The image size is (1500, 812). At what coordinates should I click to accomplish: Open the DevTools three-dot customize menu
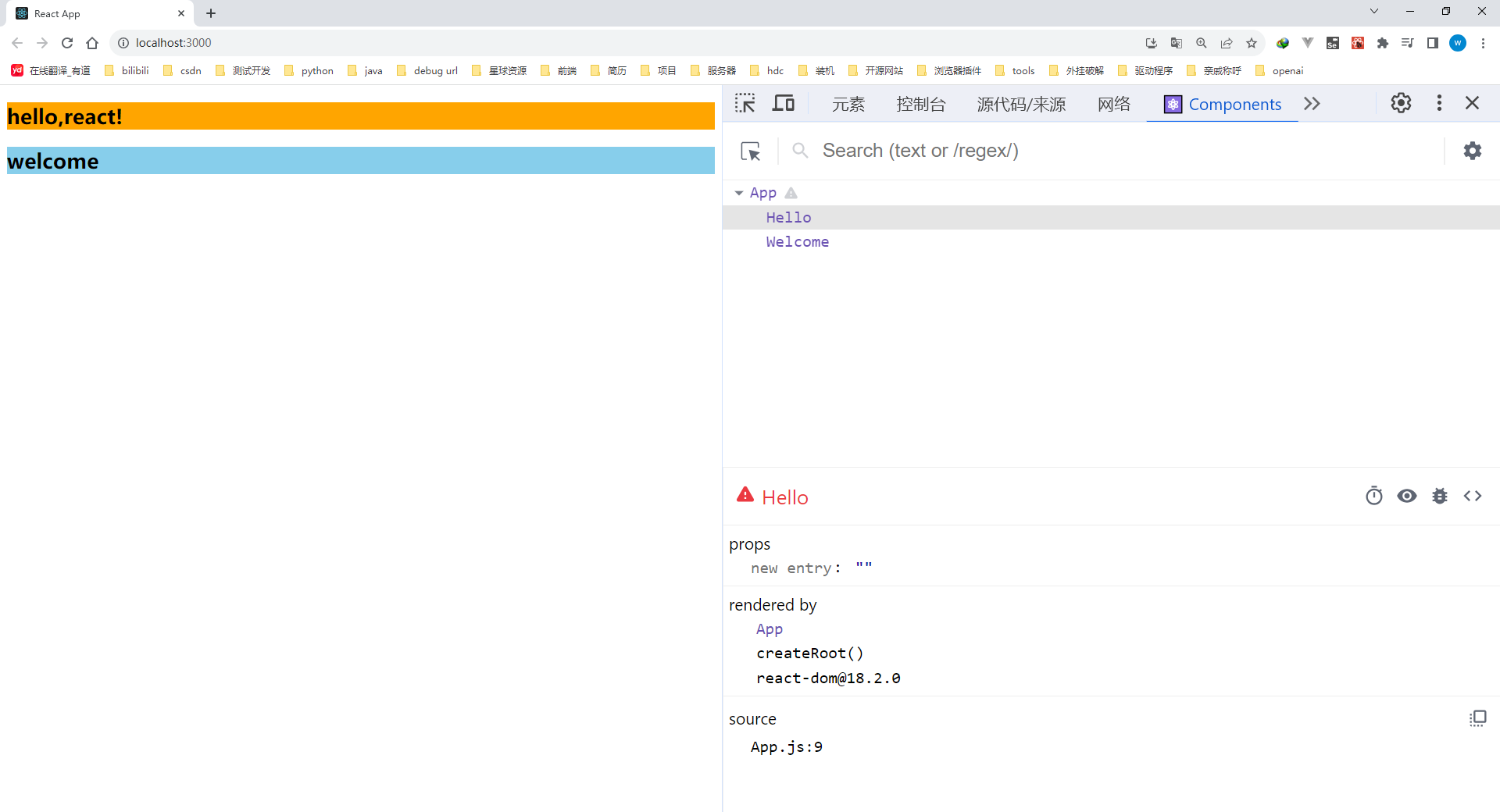tap(1439, 102)
